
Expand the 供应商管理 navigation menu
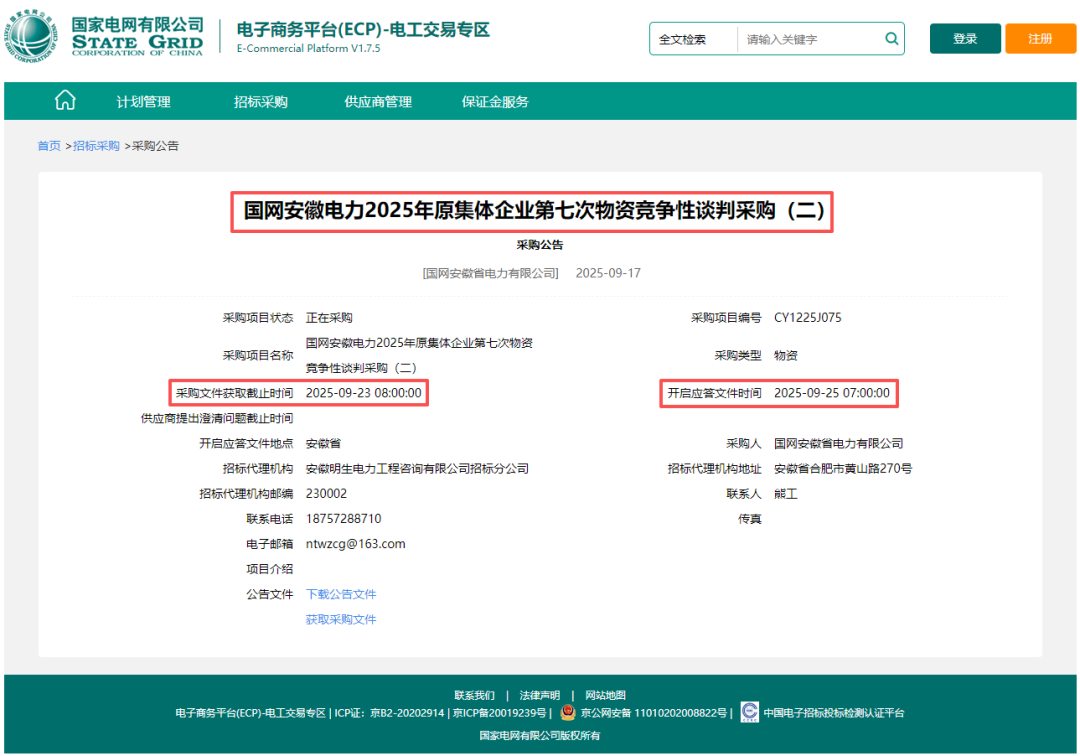377,101
